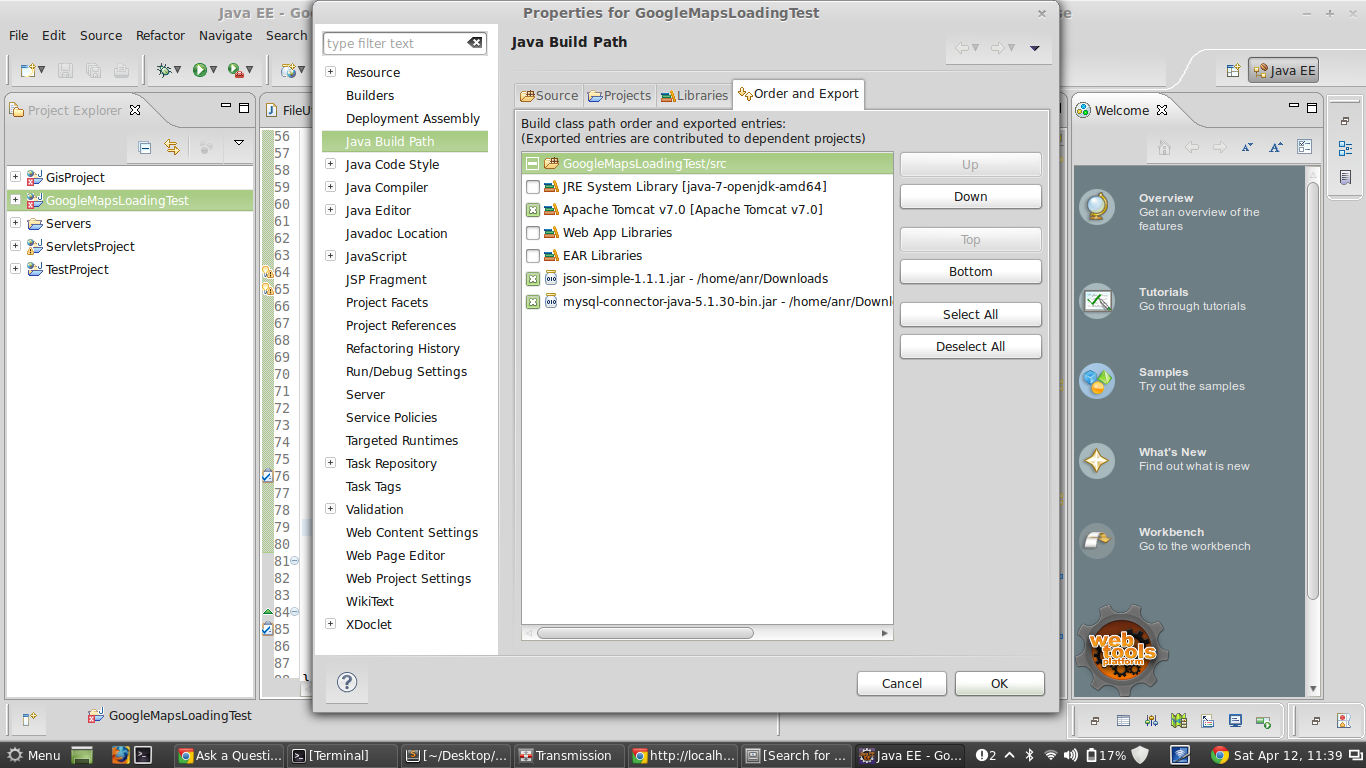Click the Debug bug icon in the toolbar
1366x768 pixels.
point(164,70)
